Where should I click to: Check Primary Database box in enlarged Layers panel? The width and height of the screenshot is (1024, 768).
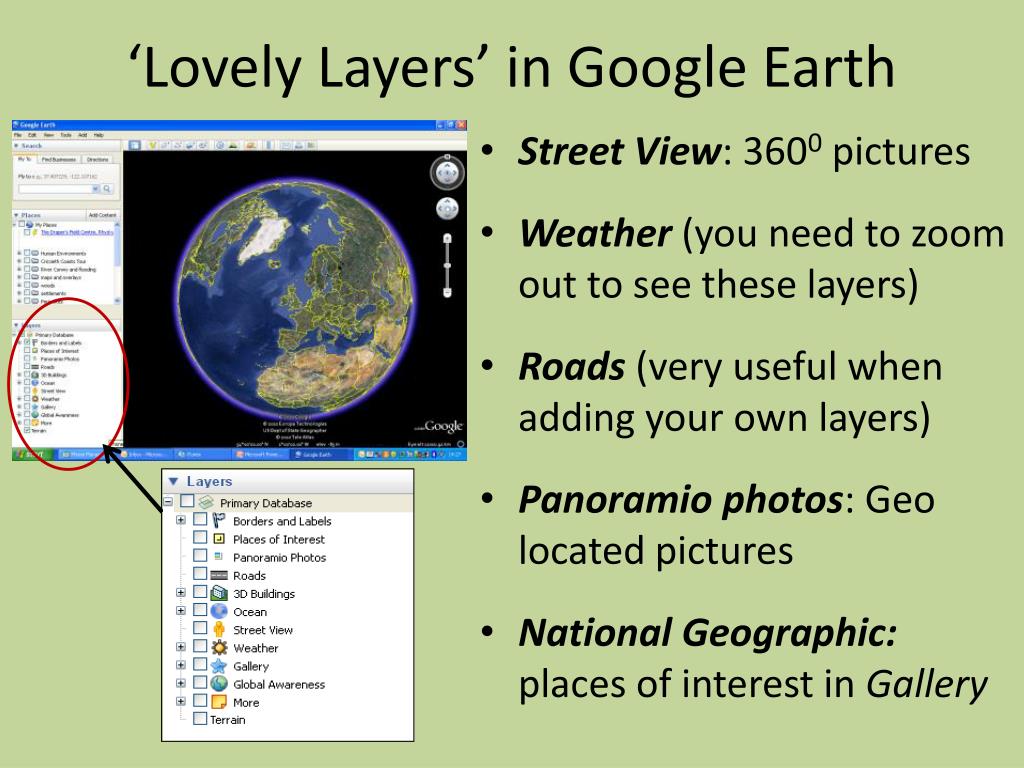187,501
